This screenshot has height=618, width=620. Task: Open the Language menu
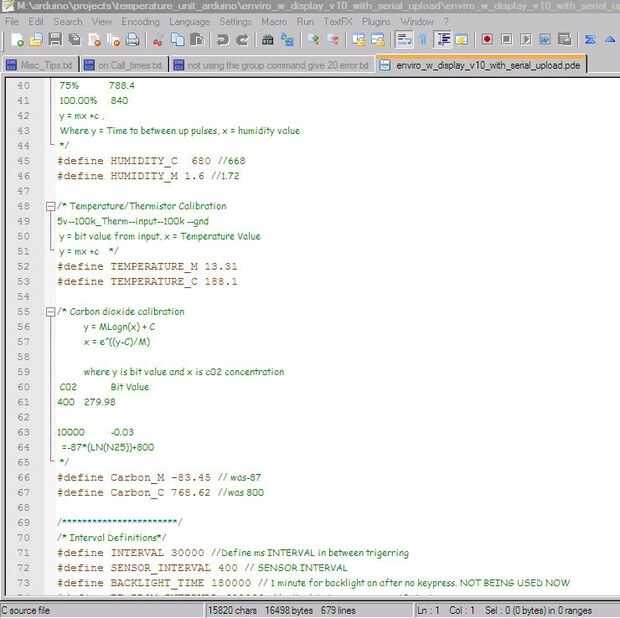[189, 21]
